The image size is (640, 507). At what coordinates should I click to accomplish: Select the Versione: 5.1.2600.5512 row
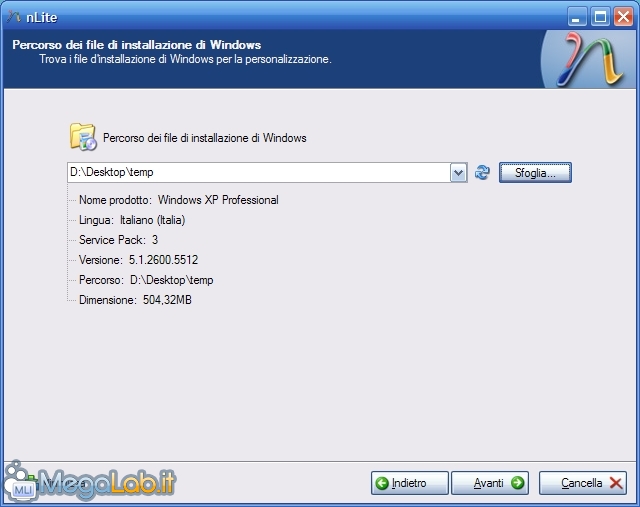(138, 260)
